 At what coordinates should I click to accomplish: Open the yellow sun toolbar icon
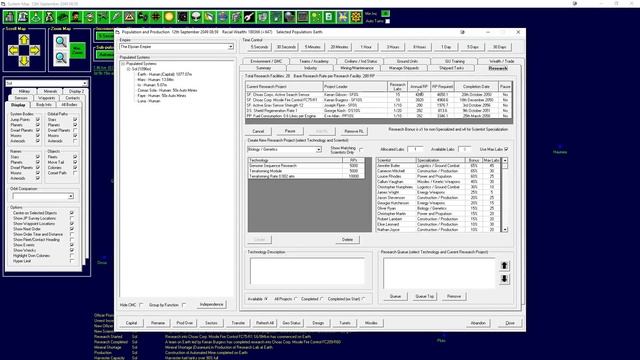(x=169, y=17)
